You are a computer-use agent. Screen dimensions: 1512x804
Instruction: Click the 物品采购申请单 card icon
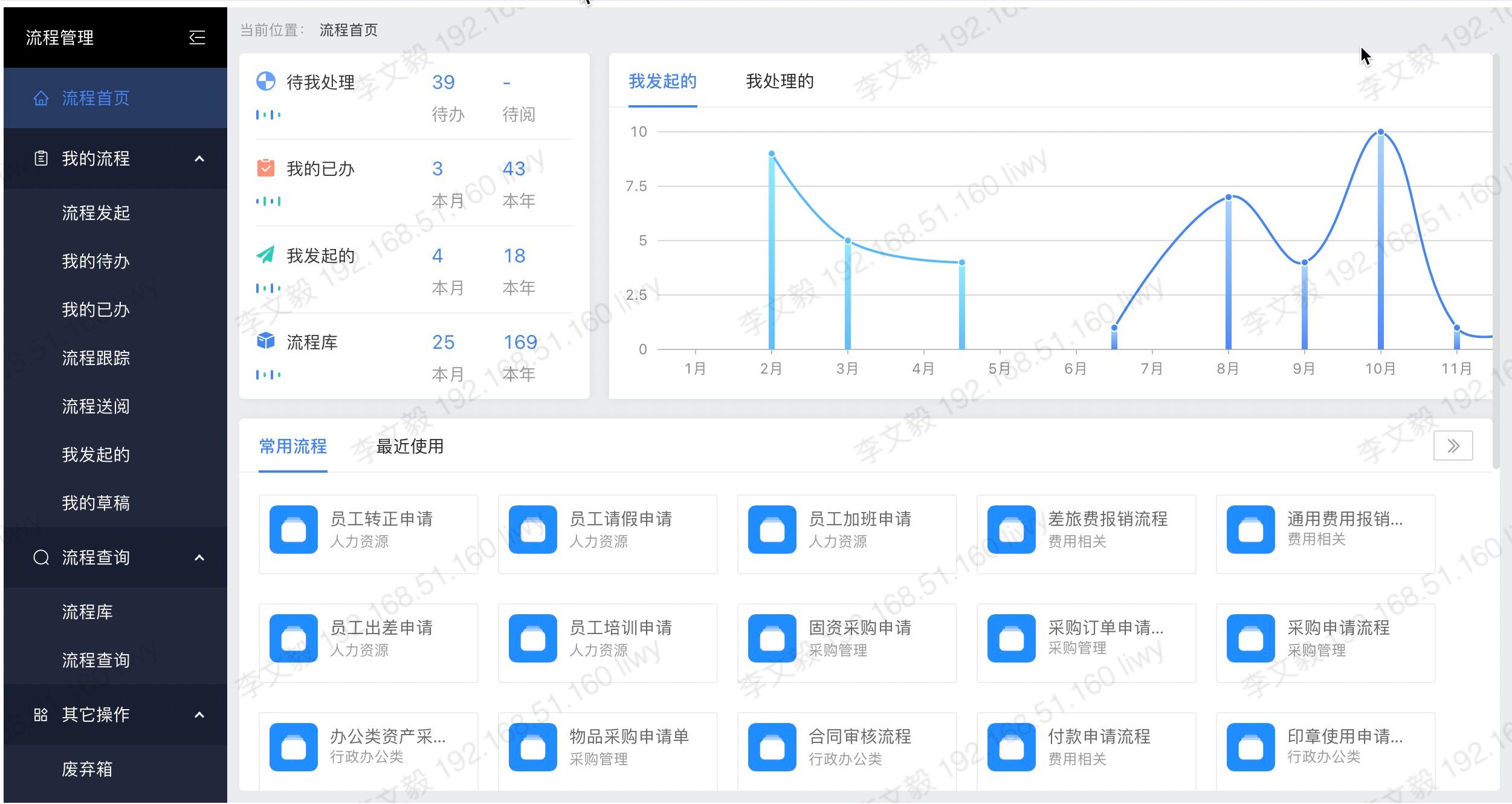pos(533,747)
